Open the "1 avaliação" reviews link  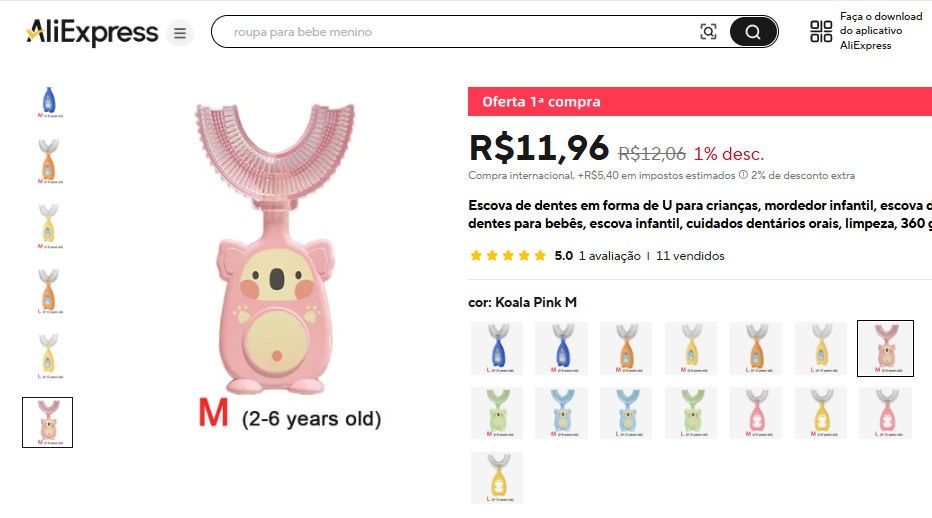[609, 256]
